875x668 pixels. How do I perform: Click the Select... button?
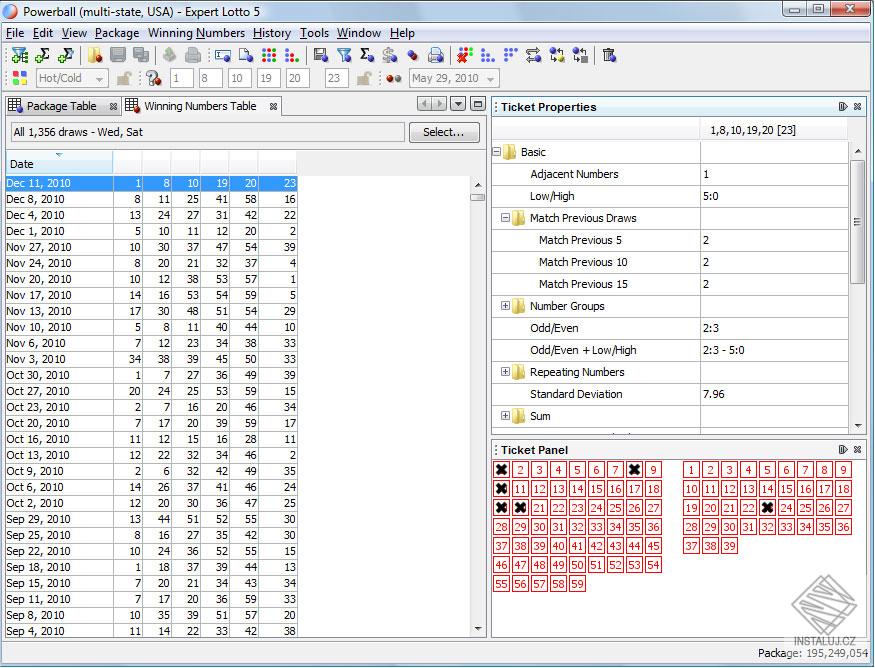pos(444,132)
